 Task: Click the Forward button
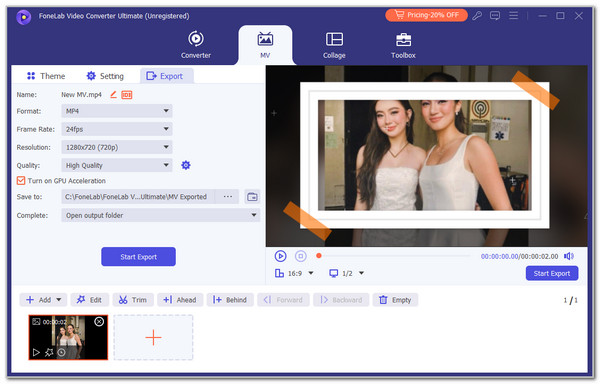(x=283, y=300)
